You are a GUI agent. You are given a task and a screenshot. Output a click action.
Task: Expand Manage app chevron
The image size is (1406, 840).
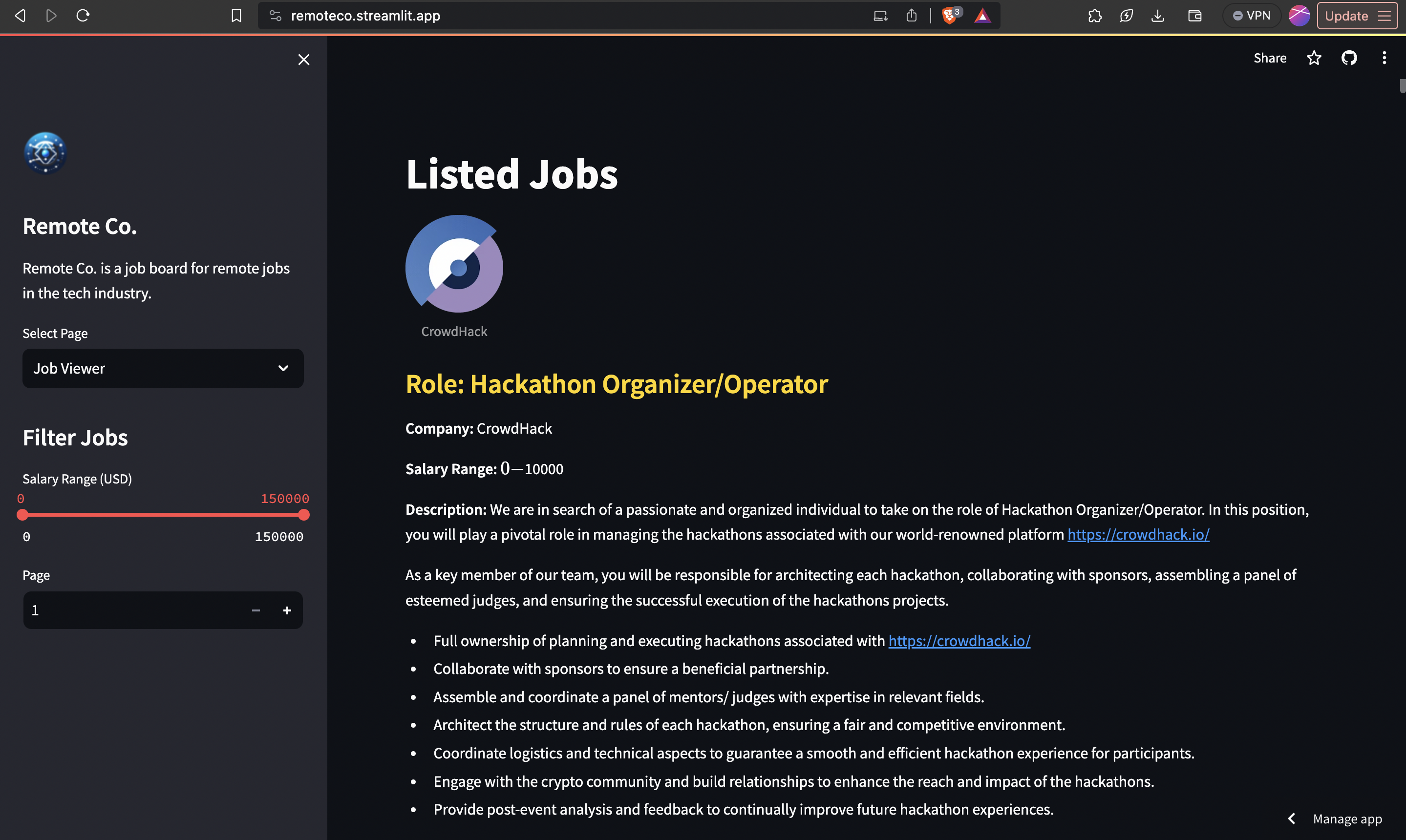coord(1292,819)
